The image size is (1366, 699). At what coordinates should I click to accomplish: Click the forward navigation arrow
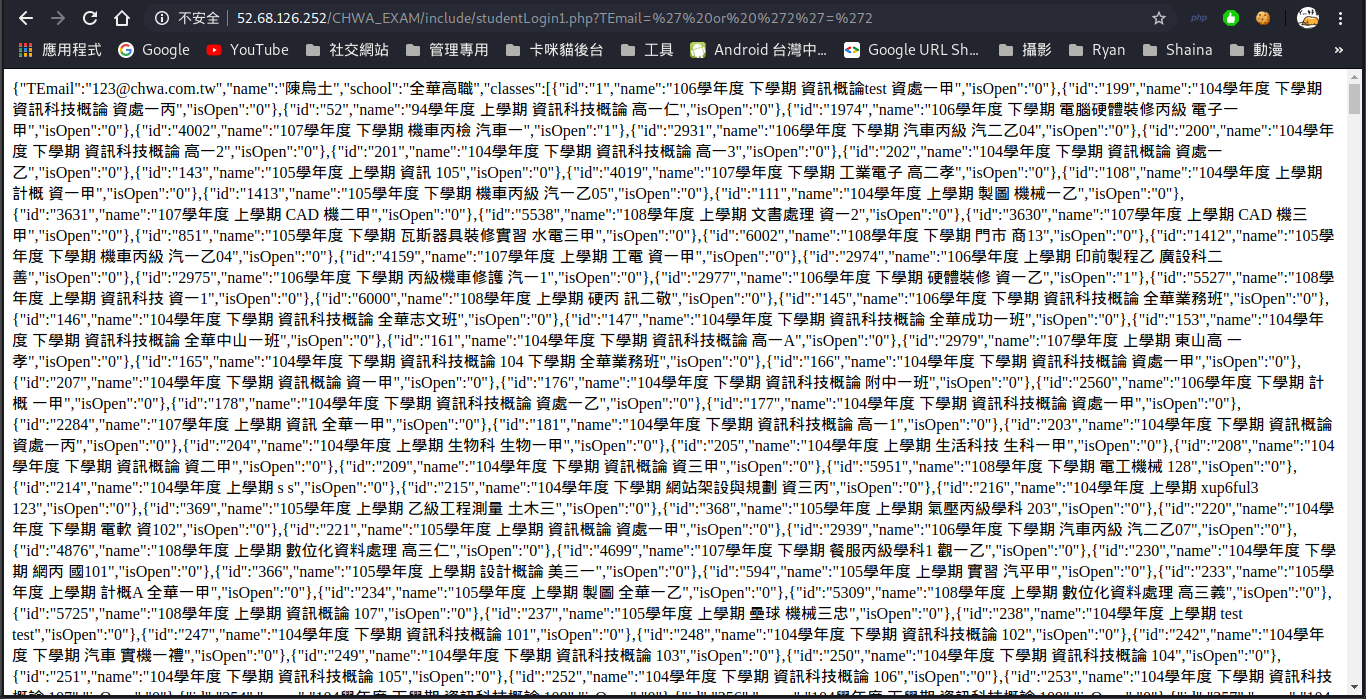[x=58, y=18]
